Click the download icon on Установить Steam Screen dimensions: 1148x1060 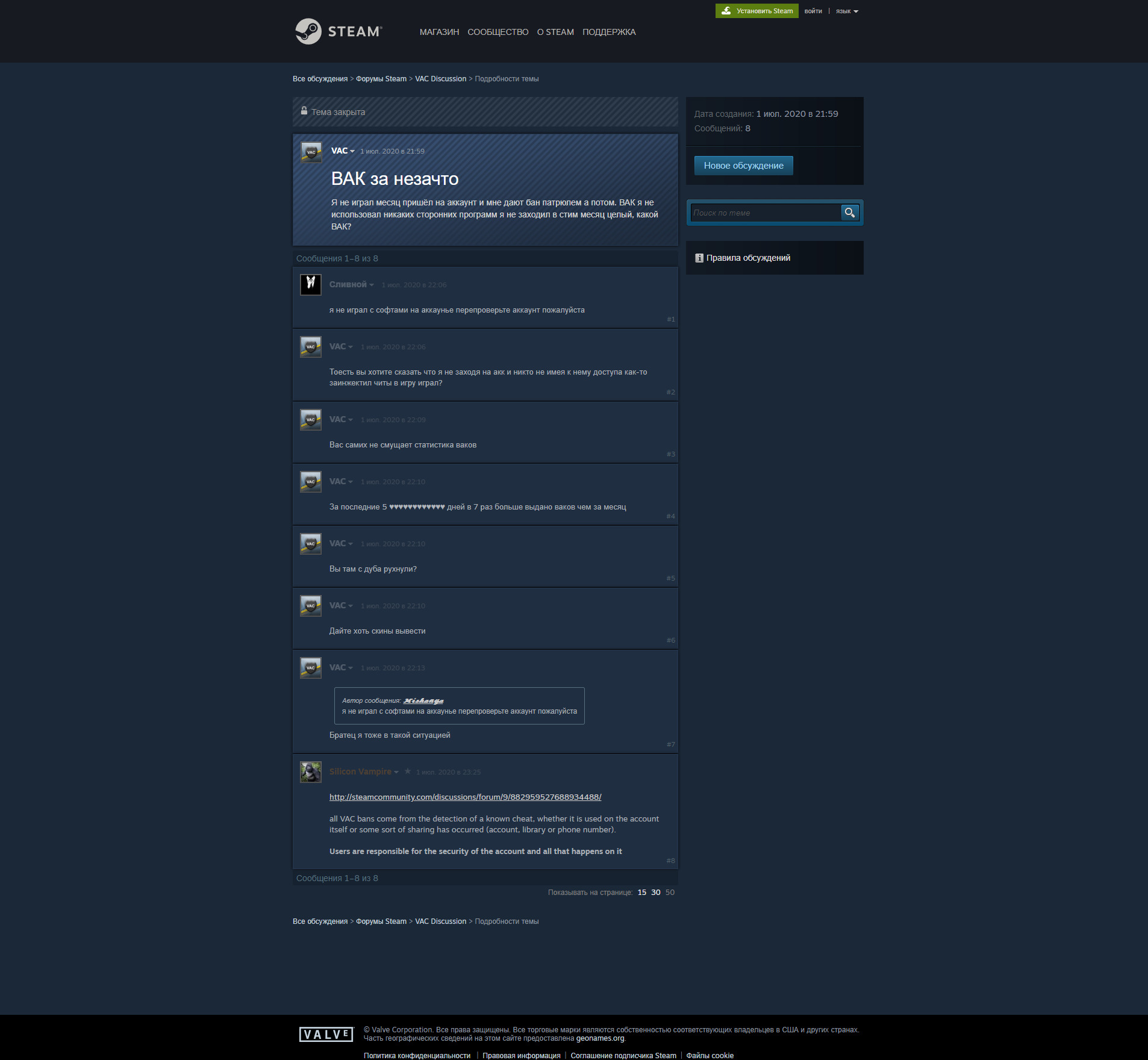(x=726, y=11)
